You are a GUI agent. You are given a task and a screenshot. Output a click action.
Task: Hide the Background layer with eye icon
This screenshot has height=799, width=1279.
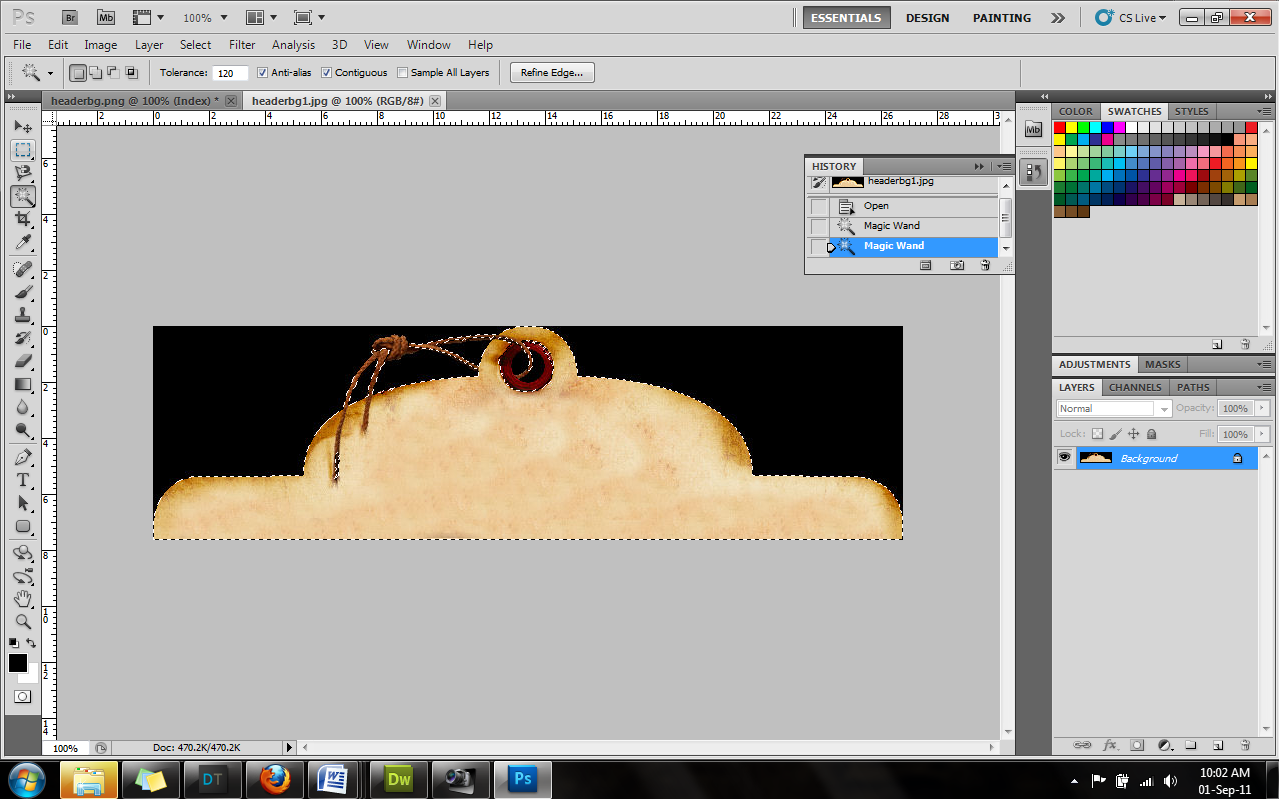(1066, 458)
